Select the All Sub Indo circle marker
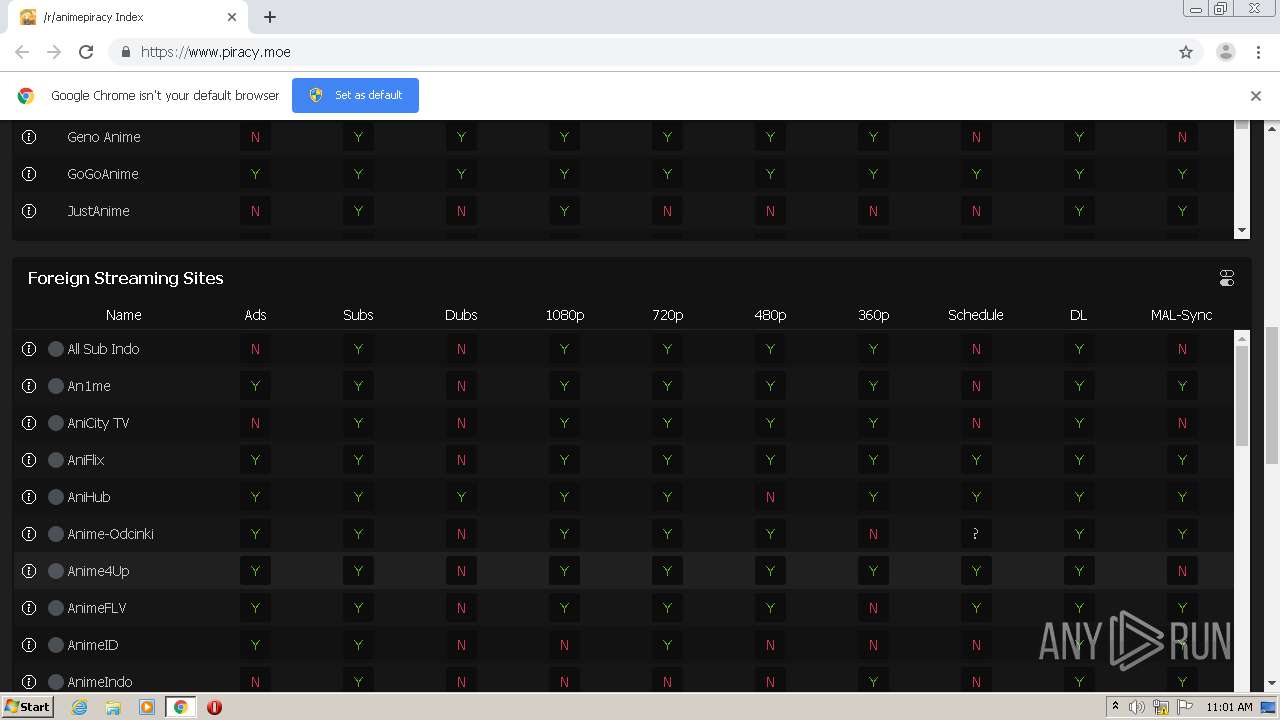The width and height of the screenshot is (1280, 720). point(56,349)
